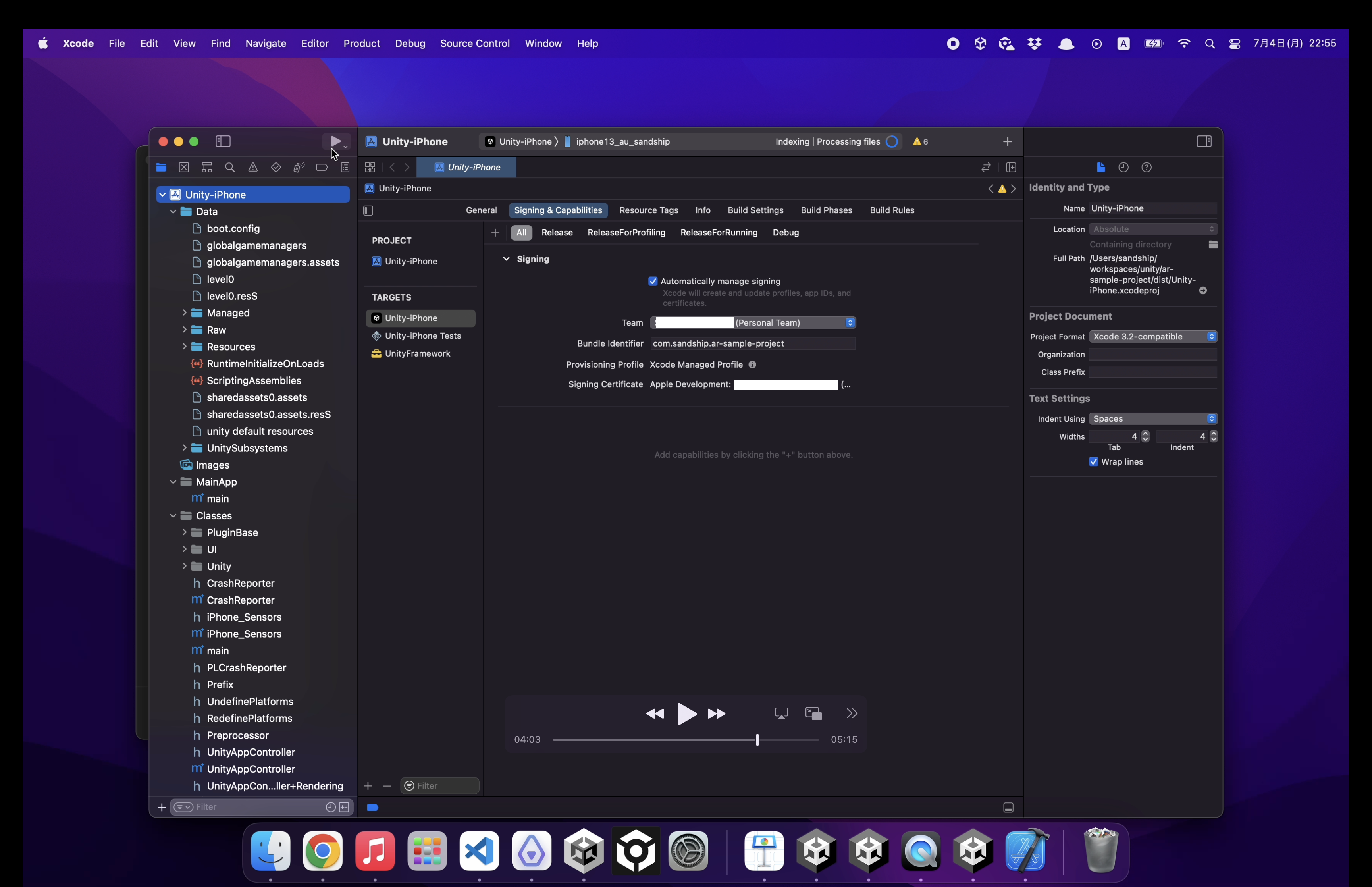The height and width of the screenshot is (887, 1372).
Task: Open the Indent Using Spaces dropdown
Action: click(1153, 419)
